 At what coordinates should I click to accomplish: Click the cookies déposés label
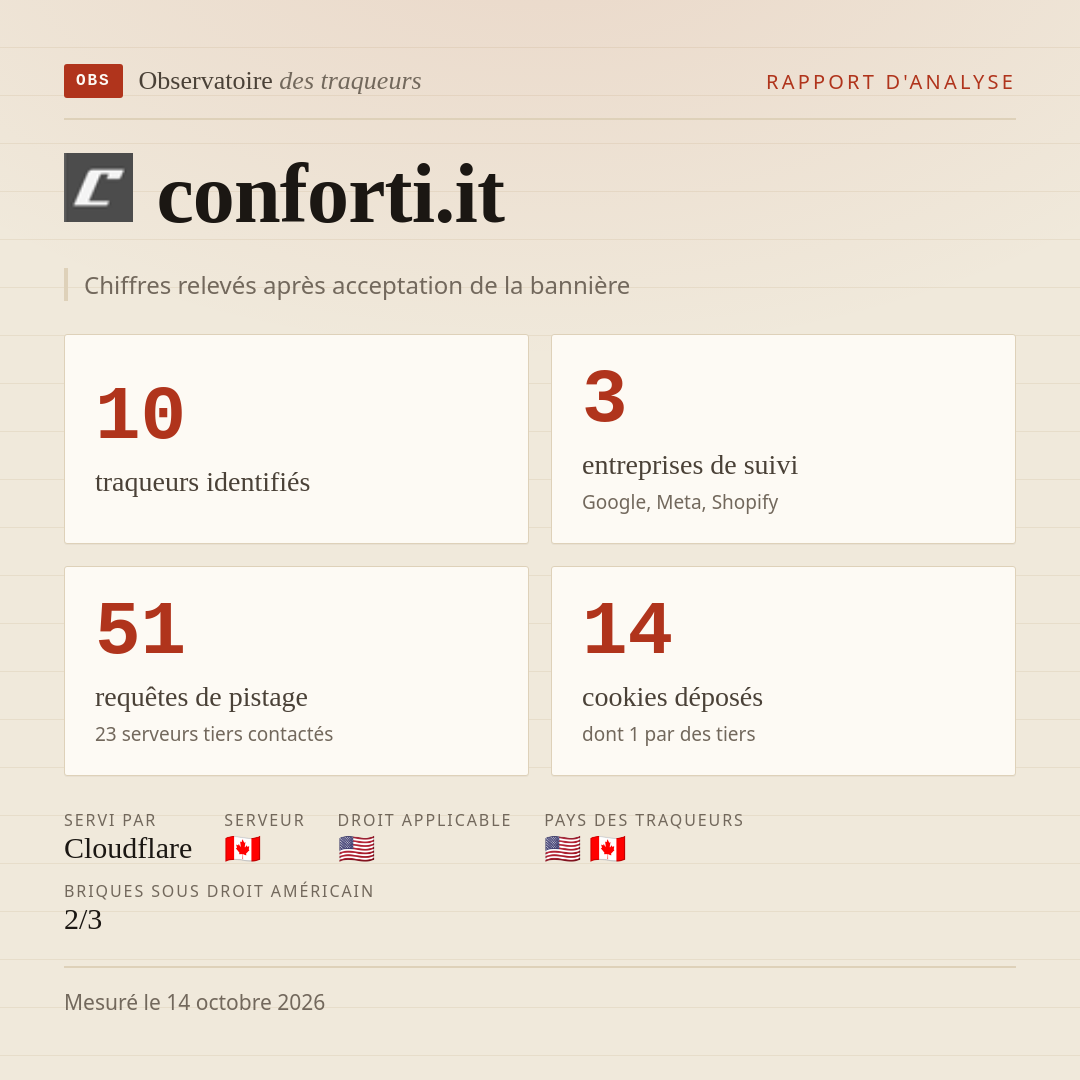coord(672,697)
